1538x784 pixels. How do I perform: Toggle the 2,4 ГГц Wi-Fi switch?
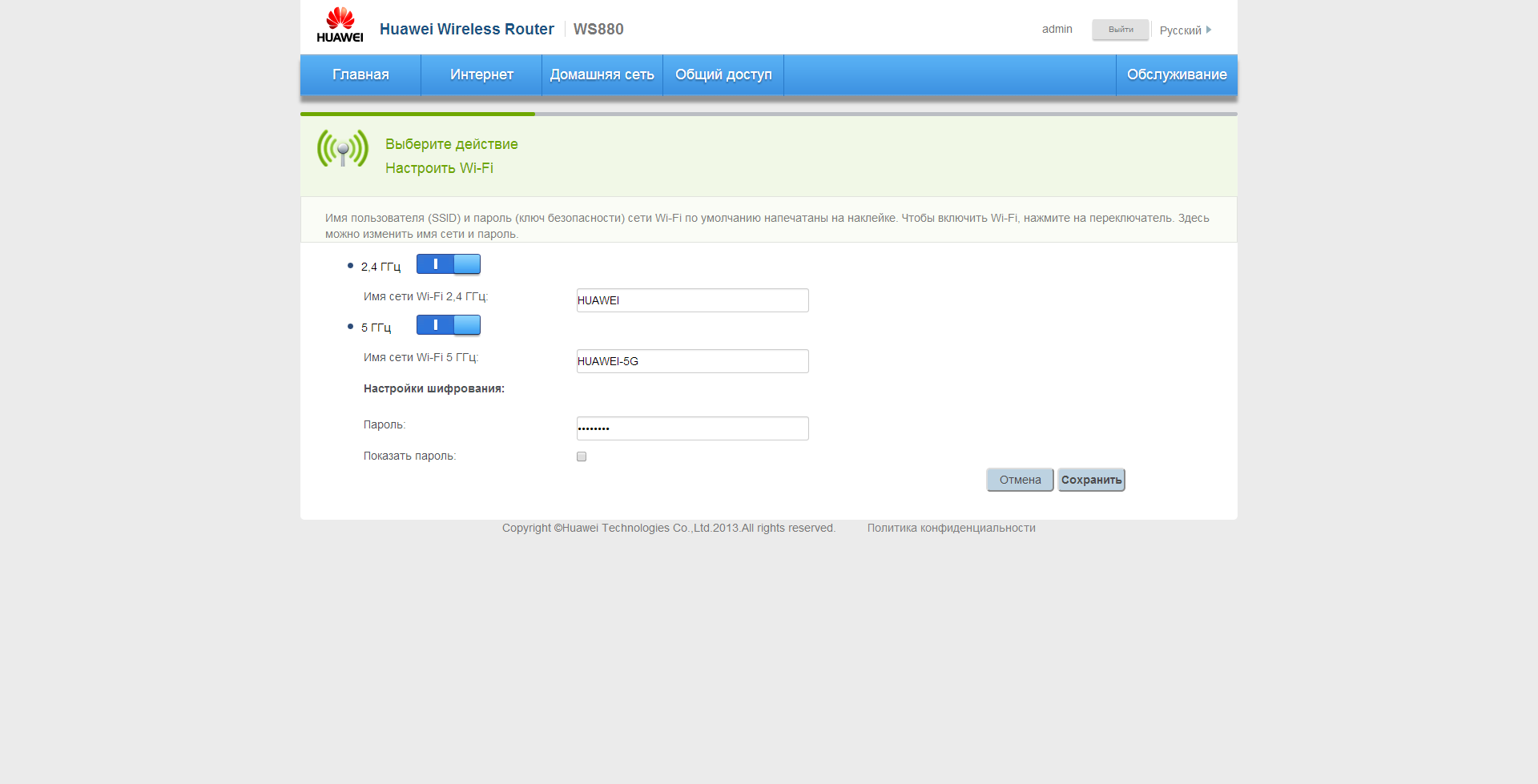[x=449, y=264]
